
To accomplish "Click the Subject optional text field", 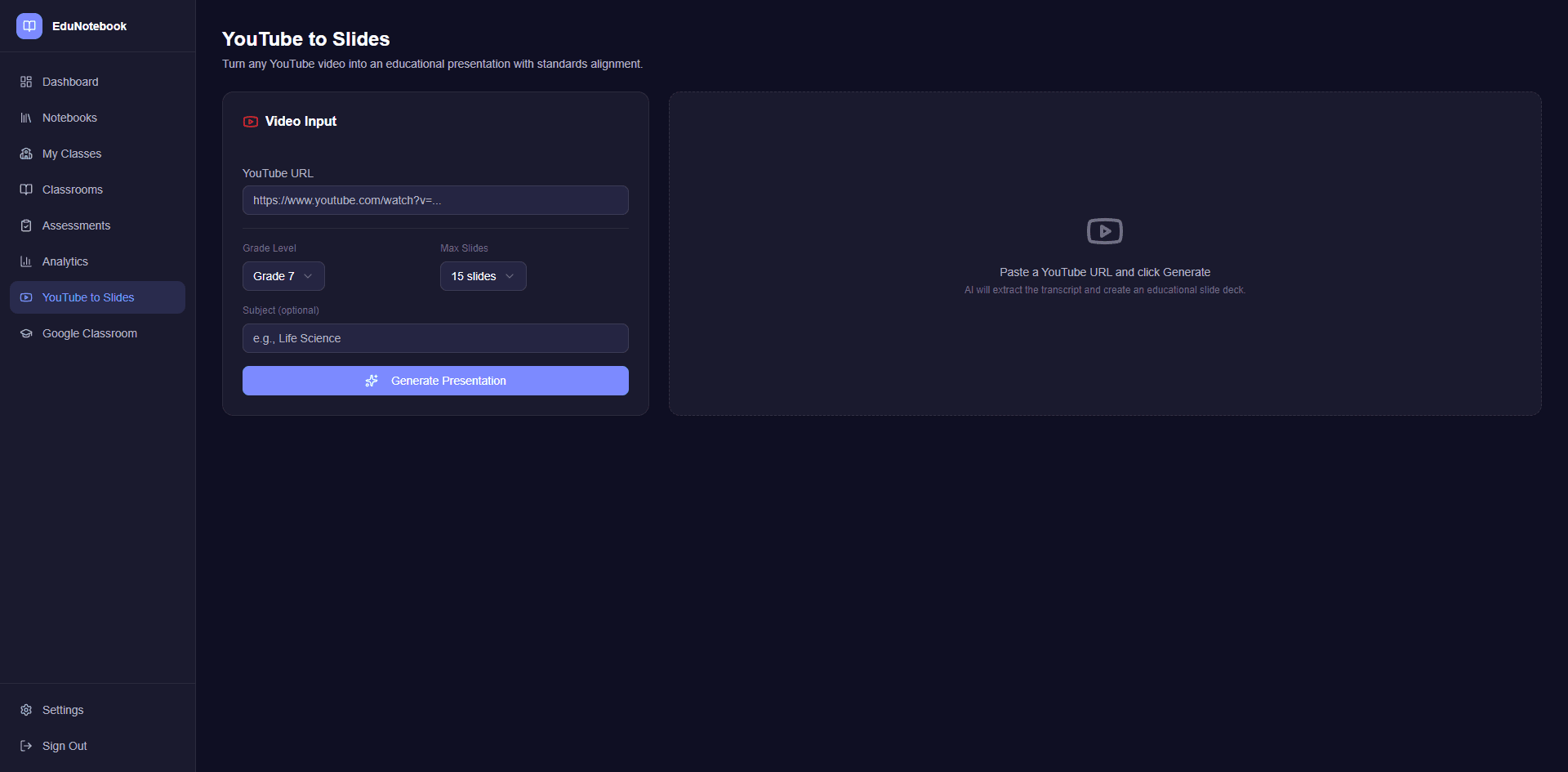I will tap(435, 338).
